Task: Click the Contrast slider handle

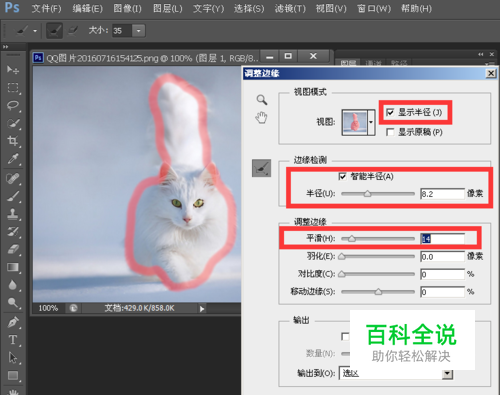Action: point(342,274)
